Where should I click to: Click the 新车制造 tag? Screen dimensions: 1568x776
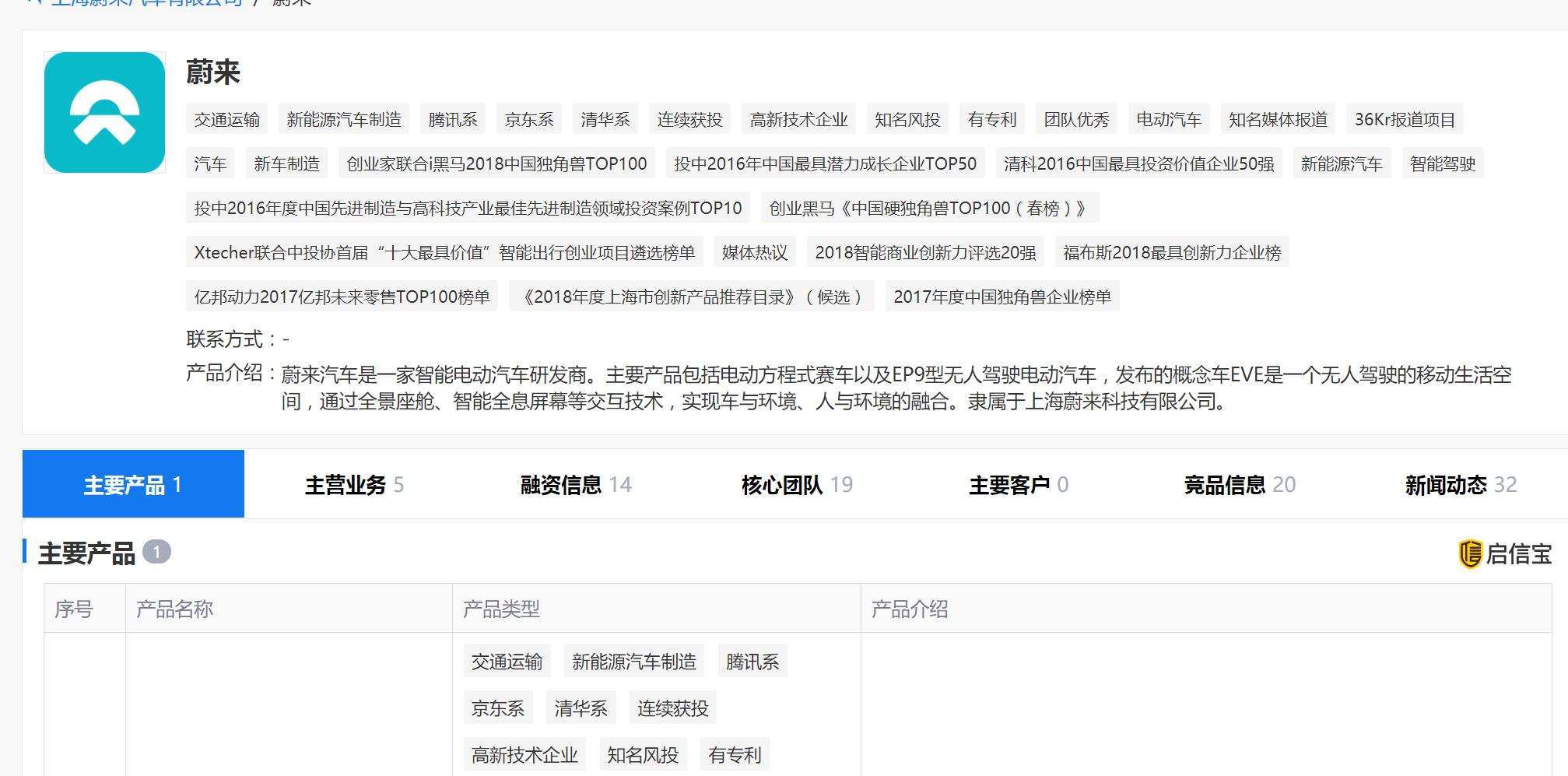(x=287, y=163)
